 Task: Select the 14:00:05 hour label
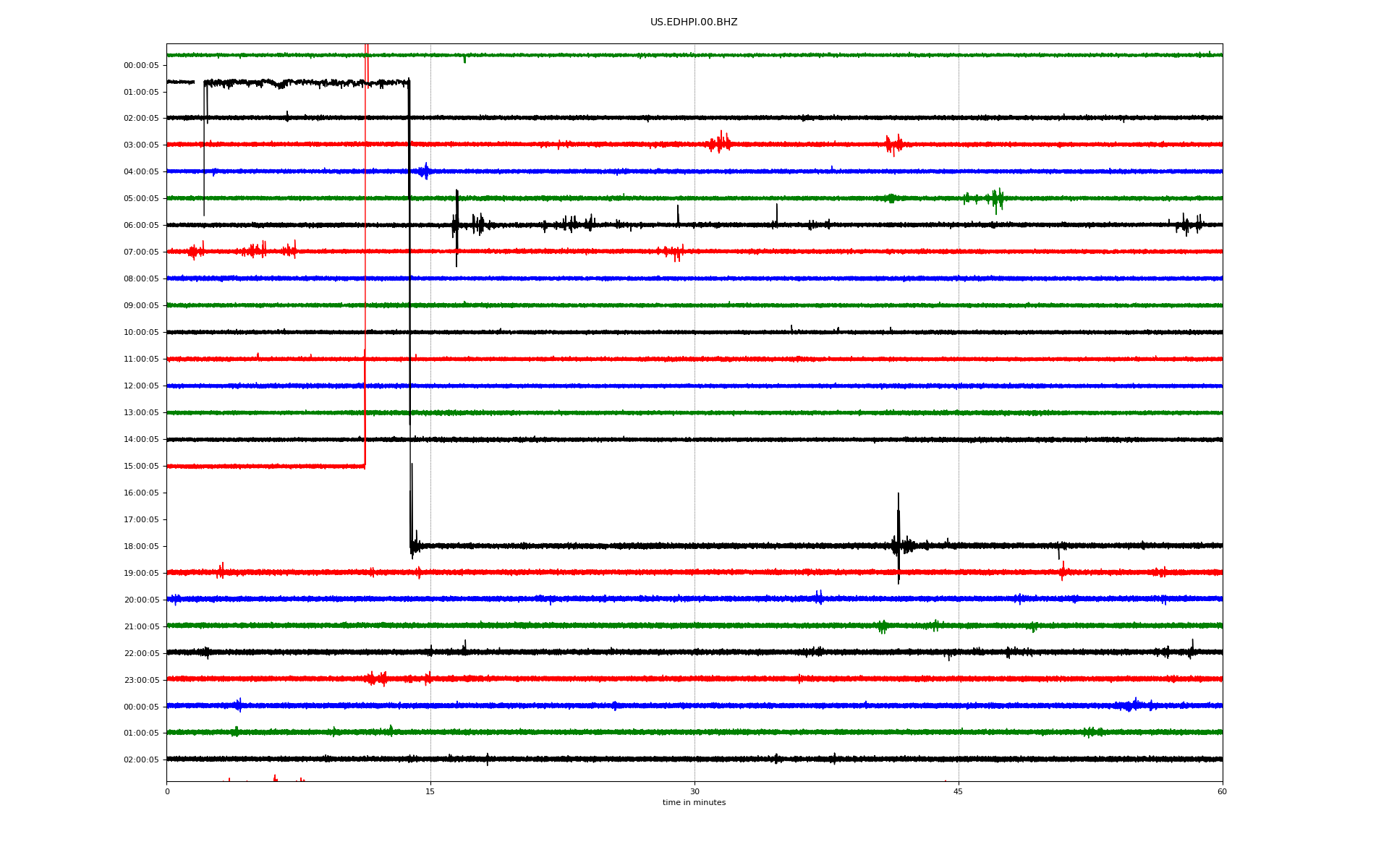tap(141, 440)
